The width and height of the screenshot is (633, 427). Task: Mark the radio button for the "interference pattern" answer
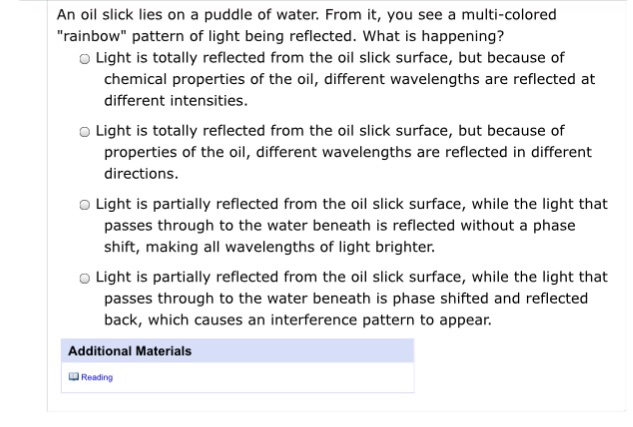(84, 278)
